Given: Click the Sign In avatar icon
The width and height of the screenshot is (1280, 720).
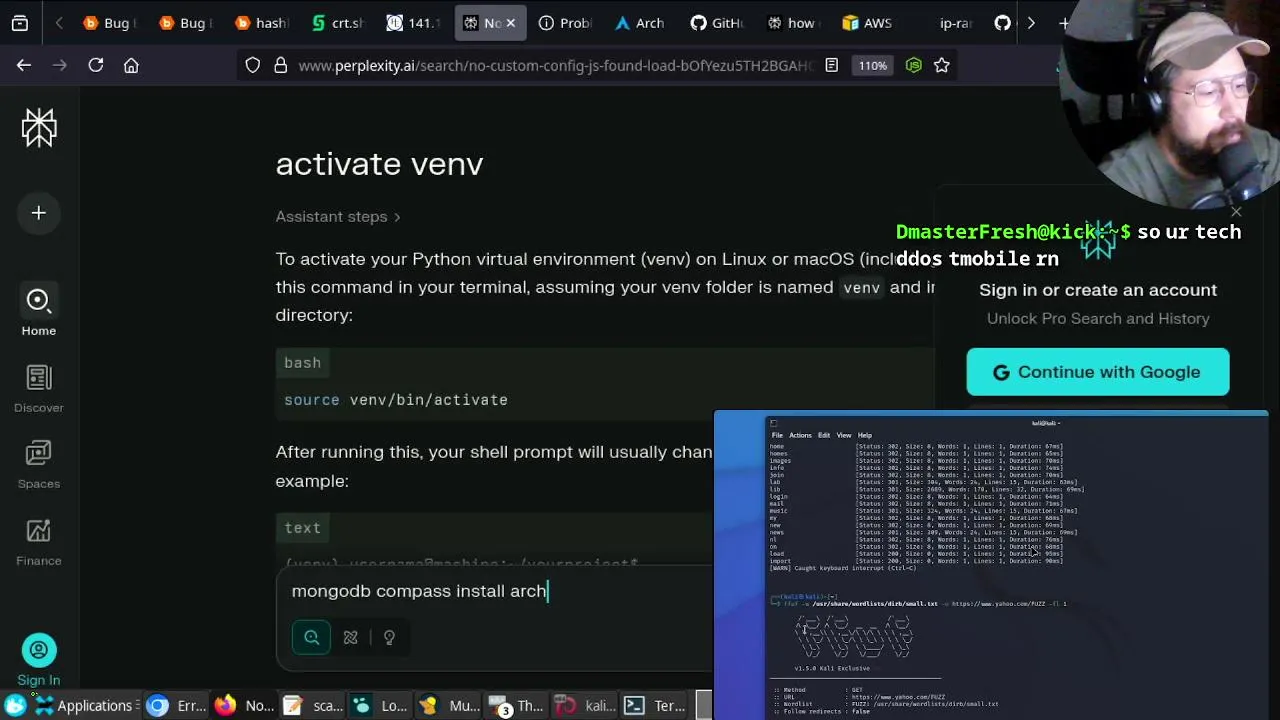Looking at the screenshot, I should (x=39, y=650).
